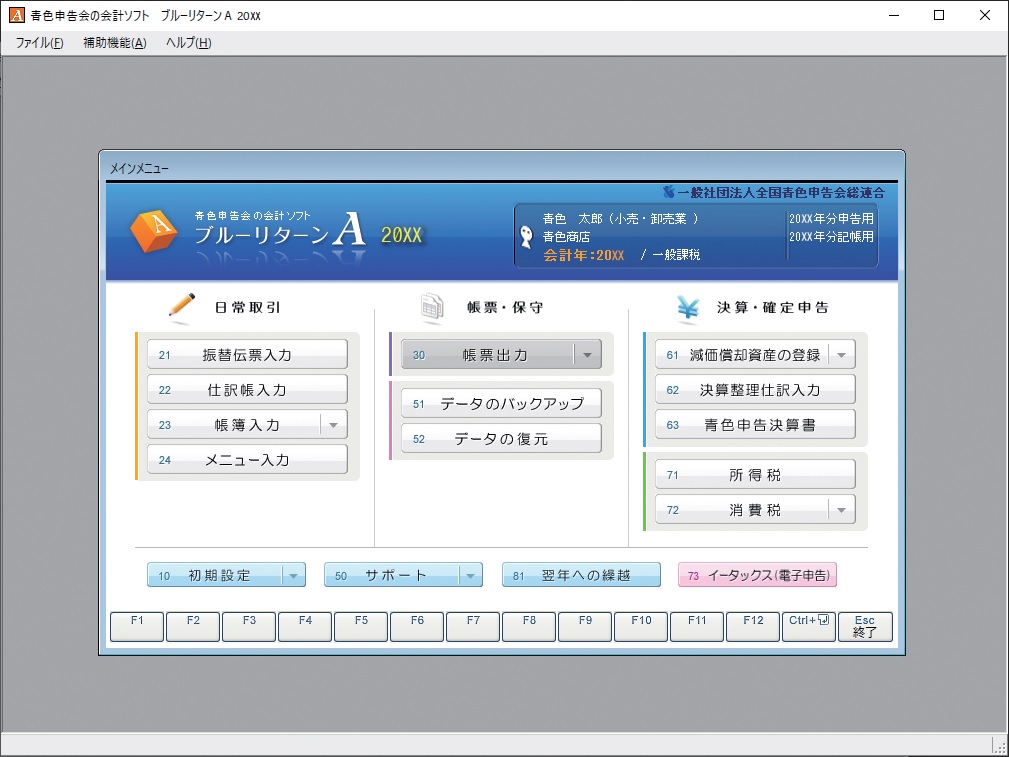Maximize the ブルーリターンA window
This screenshot has height=757, width=1009.
[x=939, y=15]
